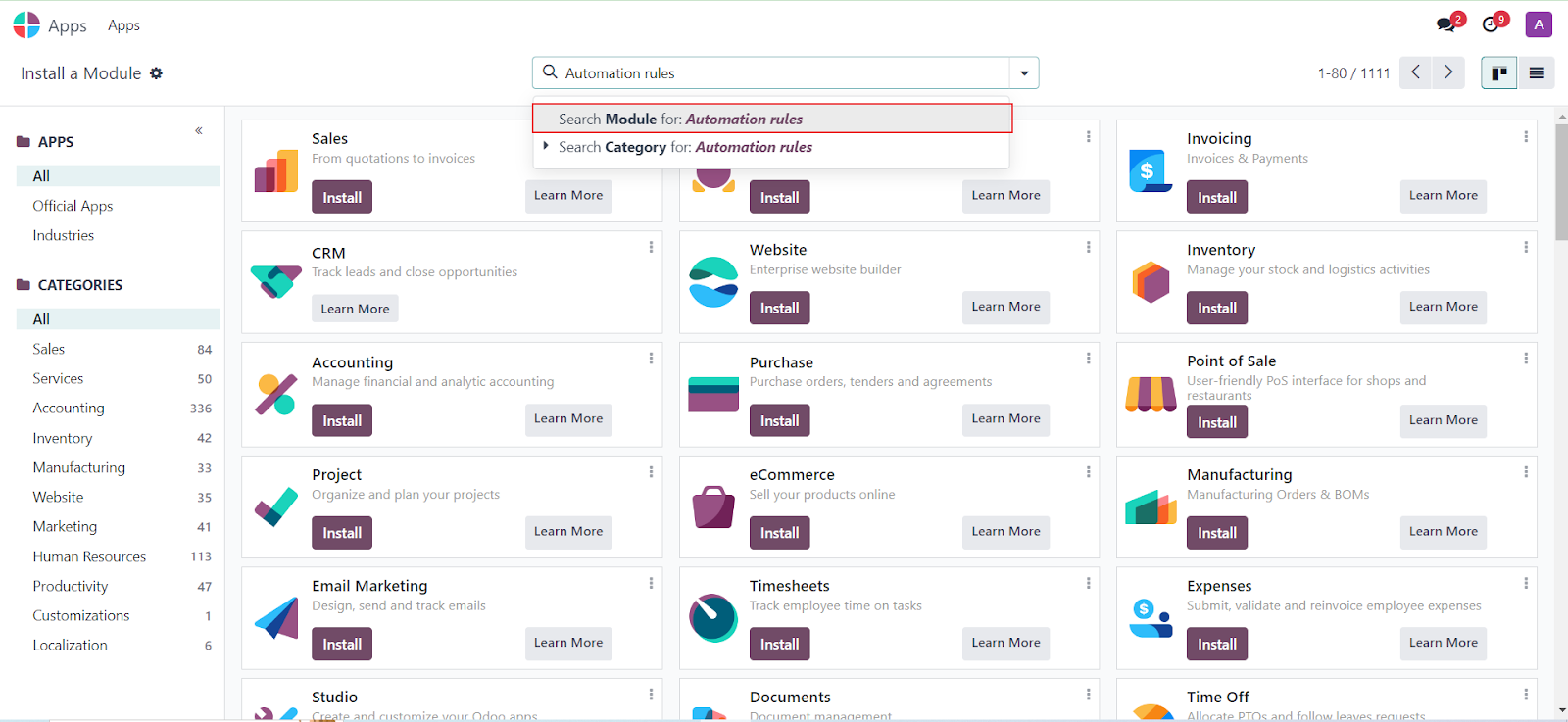Click the Studio module title
This screenshot has height=722, width=1568.
click(334, 697)
